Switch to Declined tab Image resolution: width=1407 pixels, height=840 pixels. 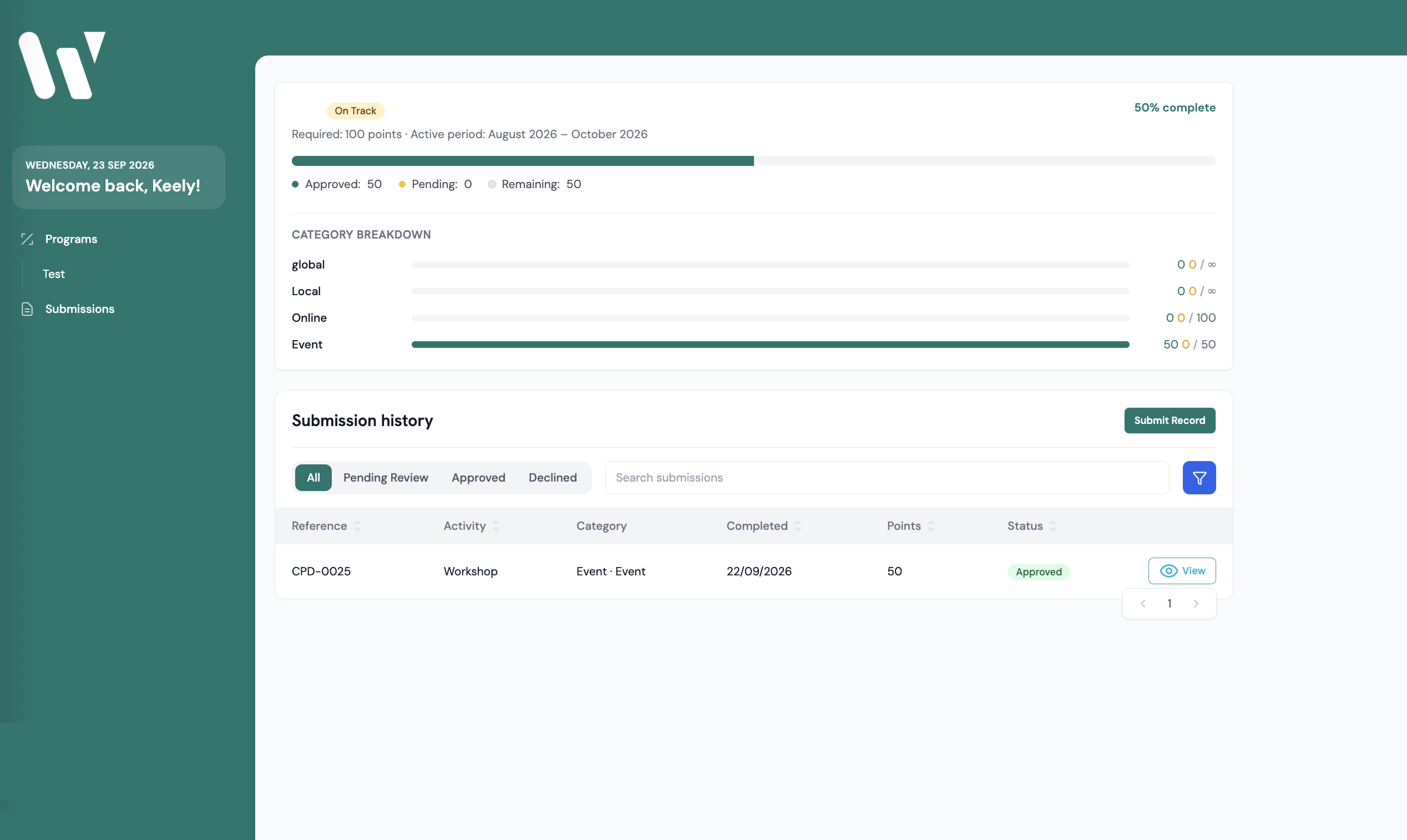point(553,478)
